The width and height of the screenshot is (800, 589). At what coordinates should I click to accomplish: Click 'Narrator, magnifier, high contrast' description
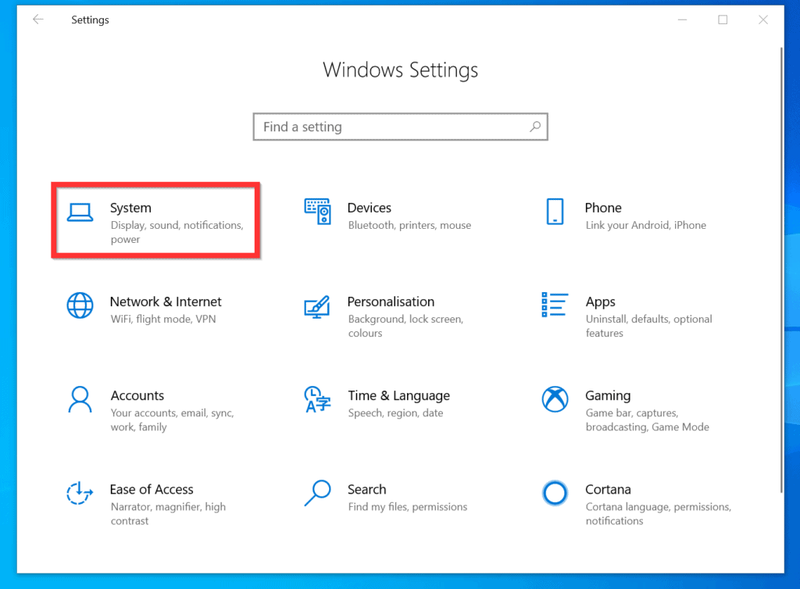(x=168, y=513)
